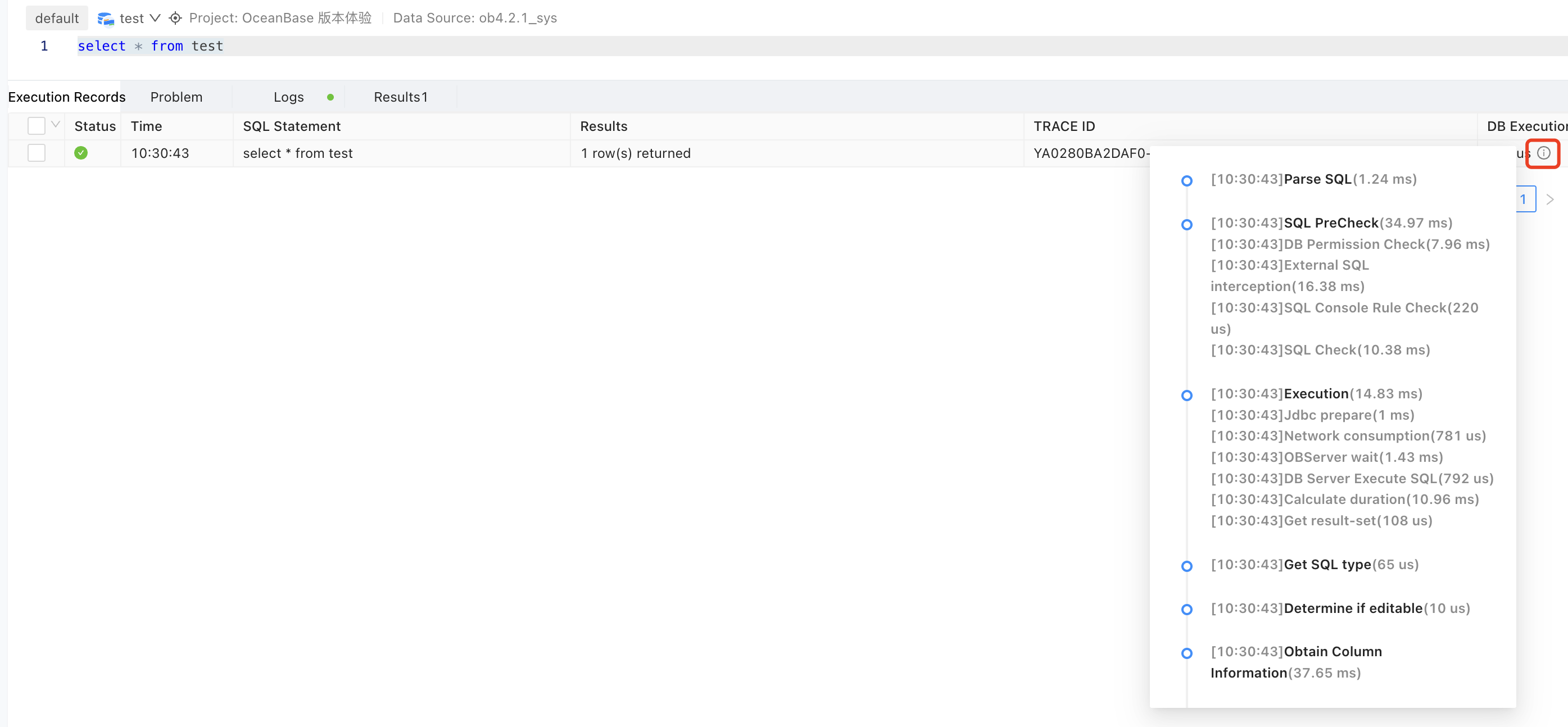Click the Execution phase timeline node
The image size is (1568, 727).
point(1188,396)
